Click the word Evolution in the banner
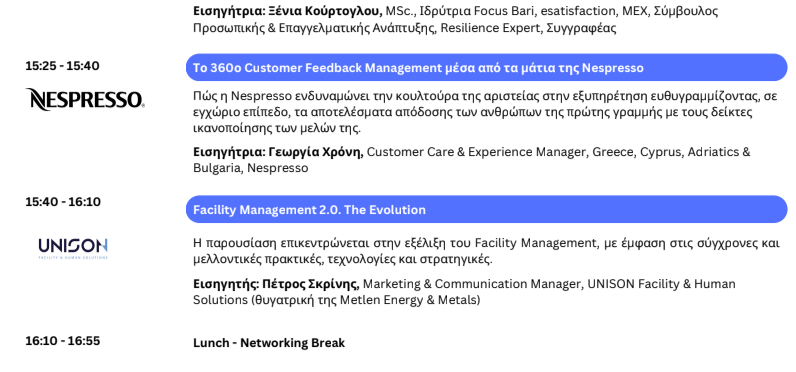The width and height of the screenshot is (796, 372). (x=397, y=210)
